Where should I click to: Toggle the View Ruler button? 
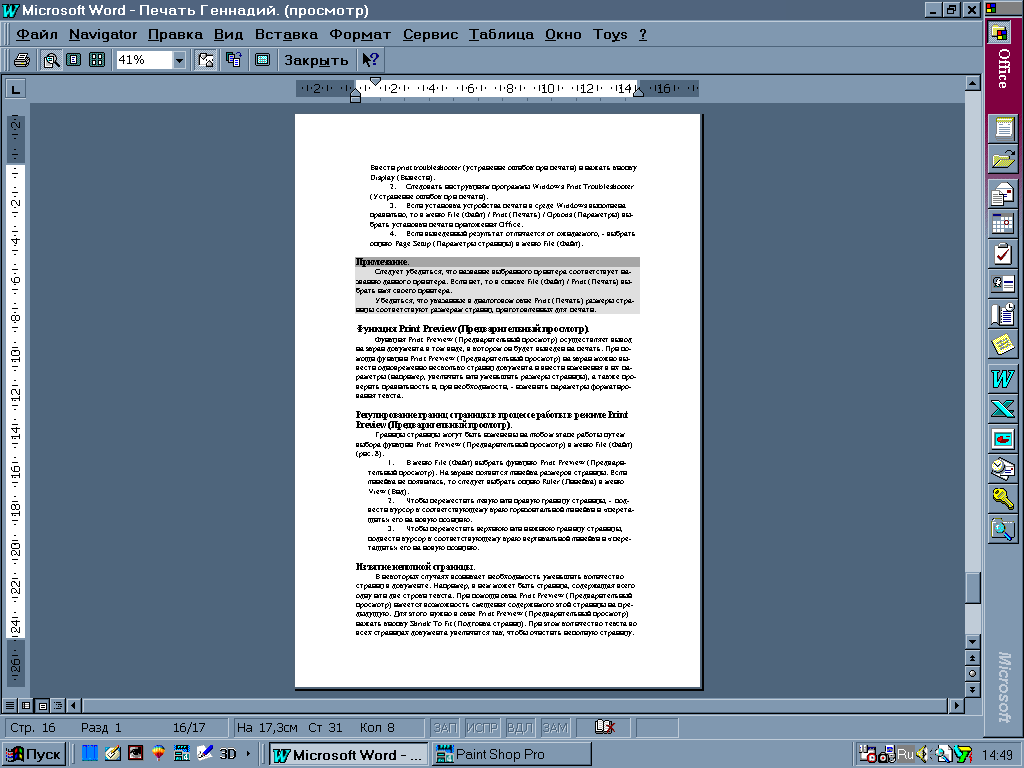207,60
